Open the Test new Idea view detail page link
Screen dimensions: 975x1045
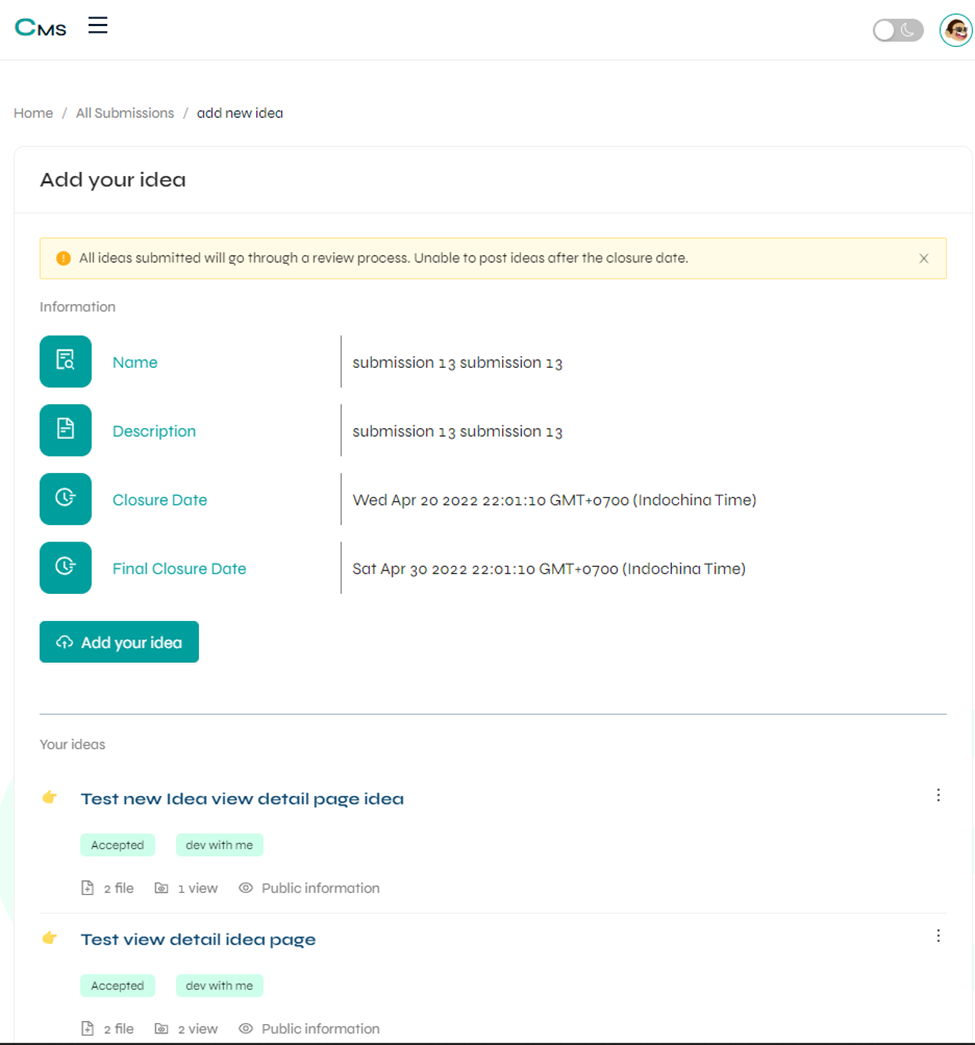coord(242,798)
